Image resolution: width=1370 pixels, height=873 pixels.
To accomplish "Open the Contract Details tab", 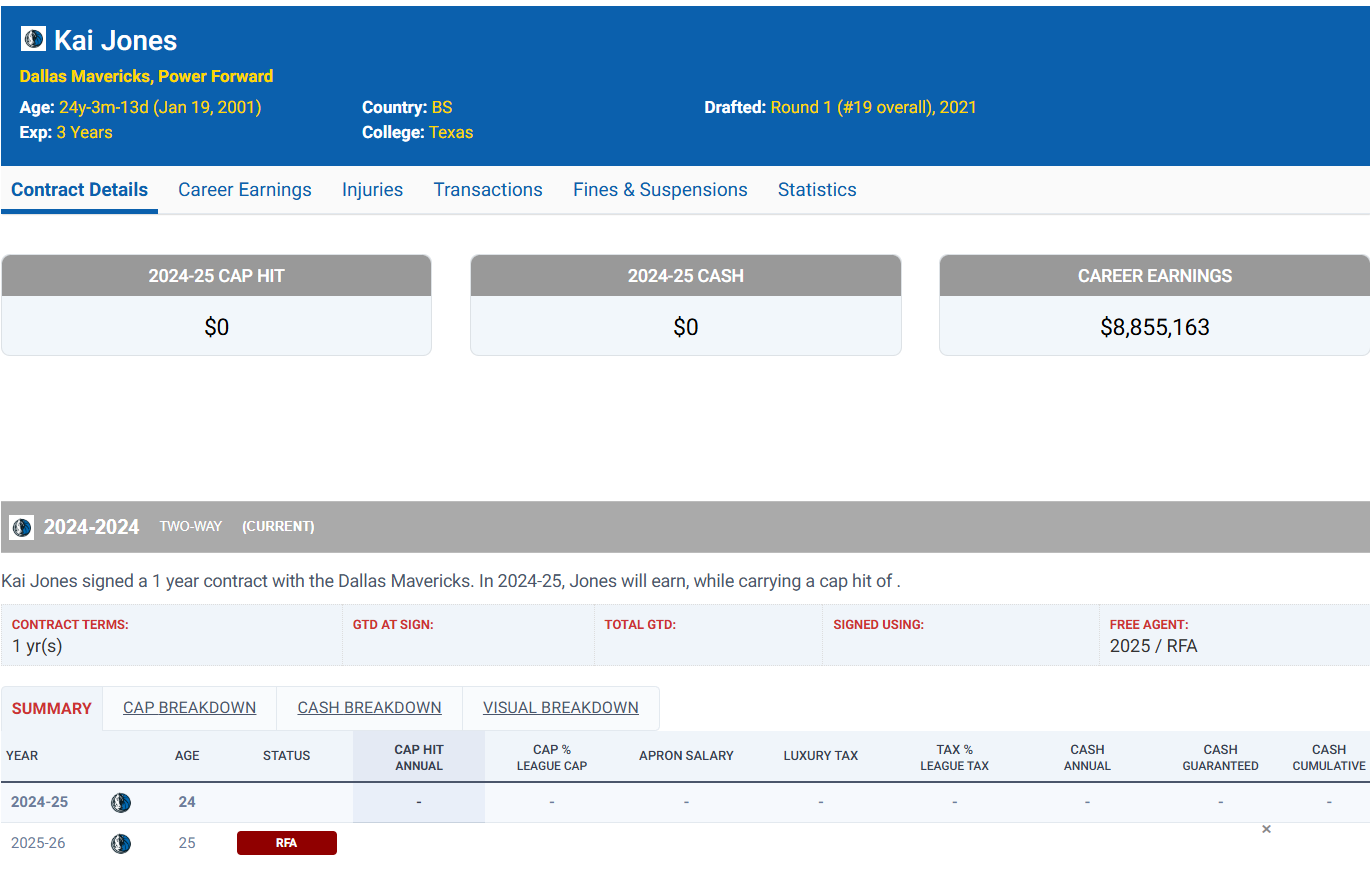I will click(x=80, y=190).
